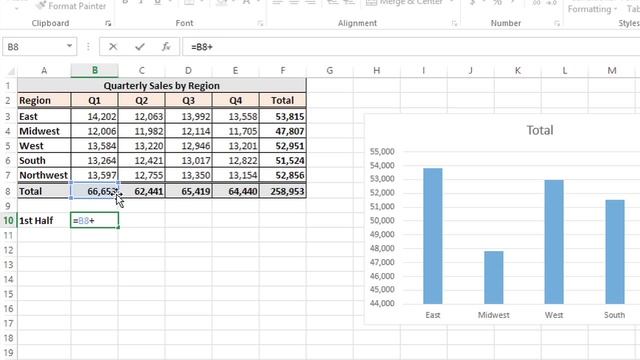Screen dimensions: 640x360
Task: Click the Merge & Center button
Action: pos(405,3)
